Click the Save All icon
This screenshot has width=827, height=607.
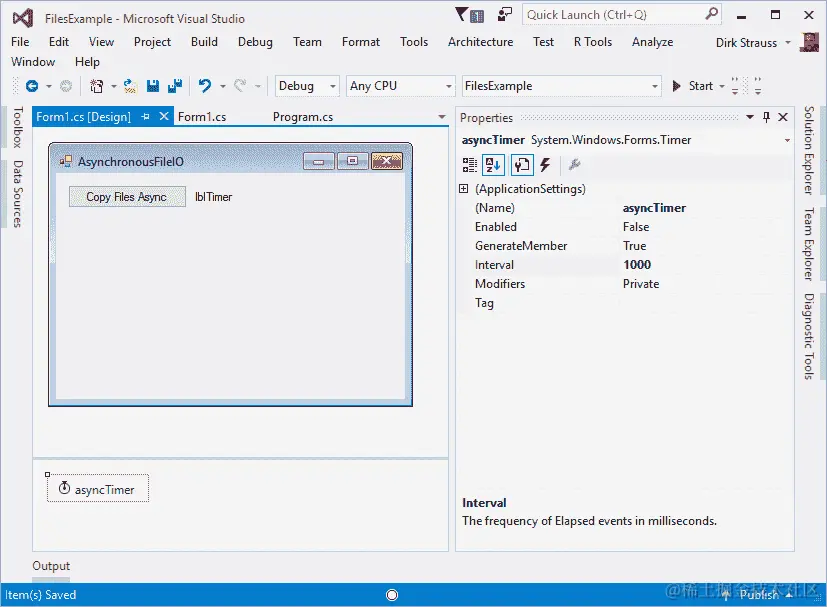click(175, 86)
